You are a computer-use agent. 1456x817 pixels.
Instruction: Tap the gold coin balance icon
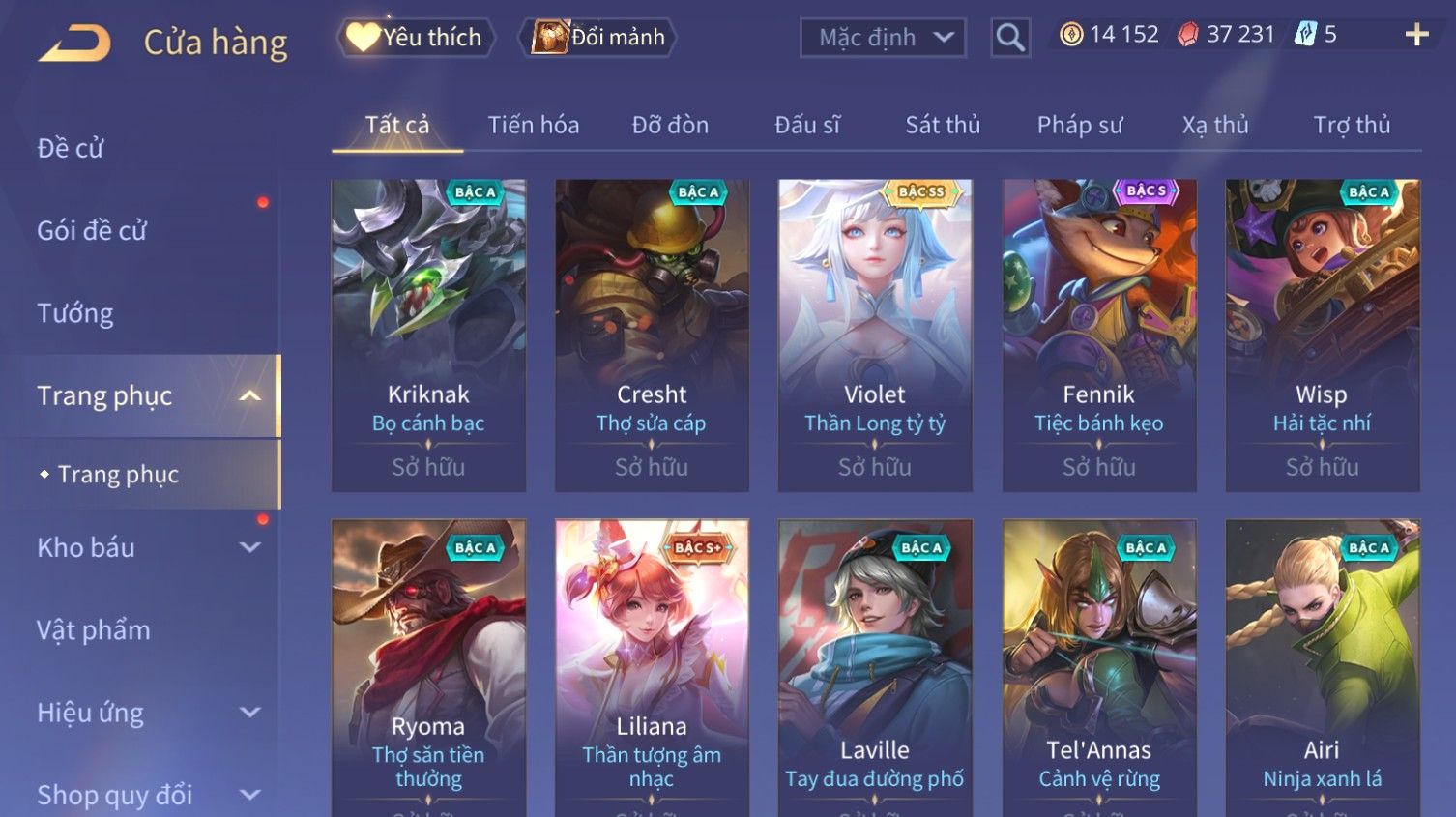pos(1070,35)
